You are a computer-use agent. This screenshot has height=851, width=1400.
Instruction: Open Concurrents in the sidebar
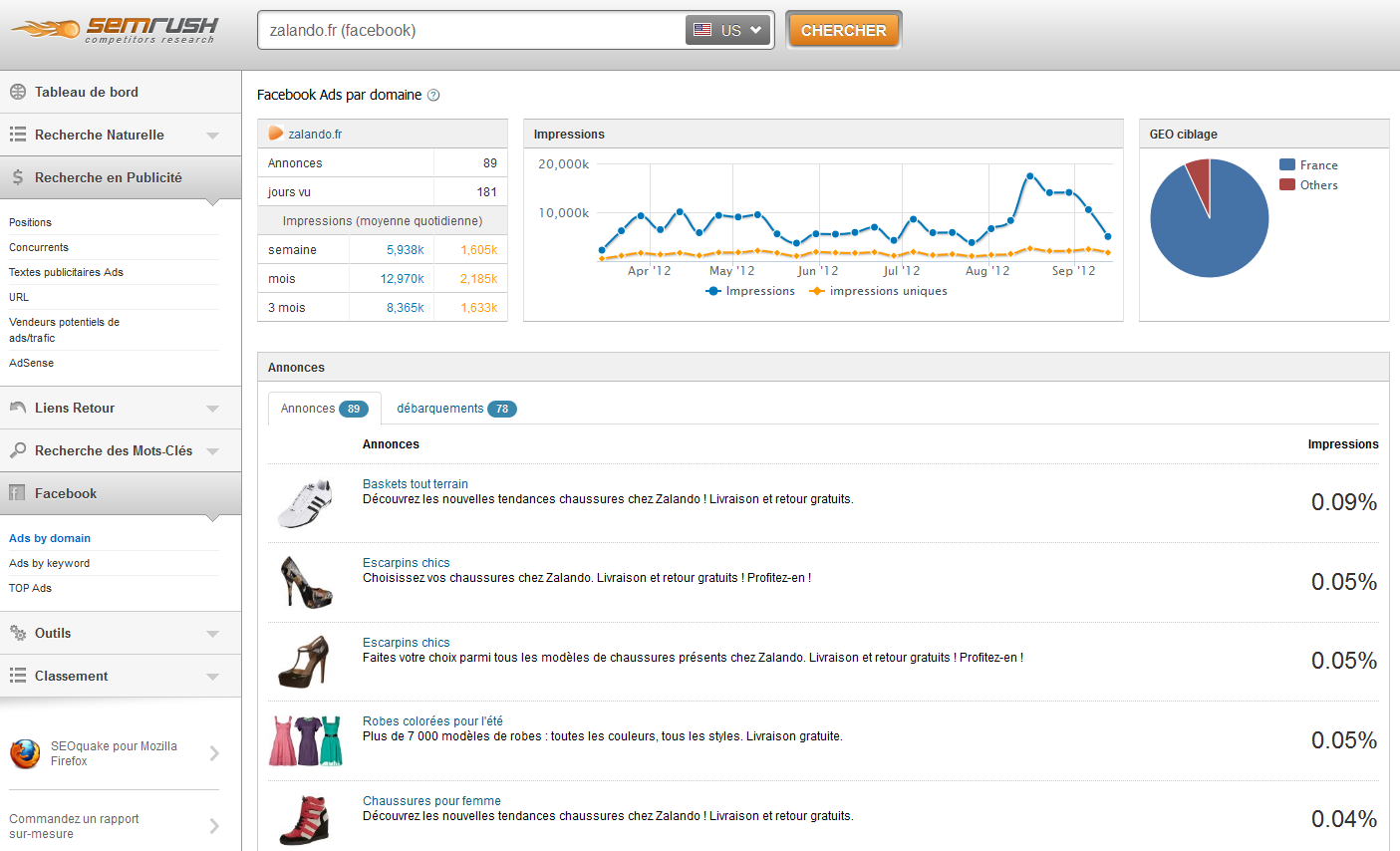click(39, 247)
